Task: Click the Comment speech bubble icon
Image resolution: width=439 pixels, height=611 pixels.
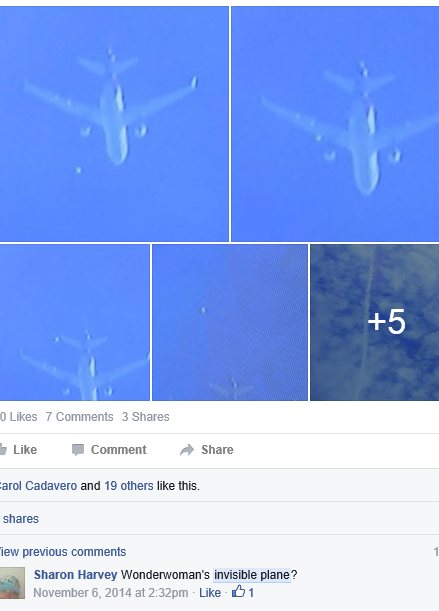Action: point(78,450)
